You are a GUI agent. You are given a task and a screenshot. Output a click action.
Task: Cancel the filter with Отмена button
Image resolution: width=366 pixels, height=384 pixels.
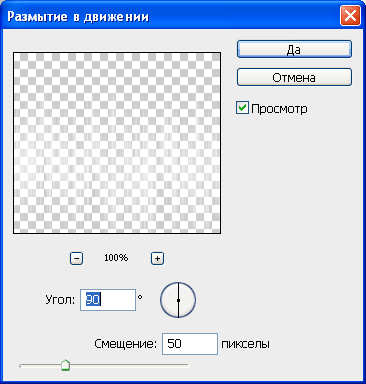pyautogui.click(x=294, y=77)
